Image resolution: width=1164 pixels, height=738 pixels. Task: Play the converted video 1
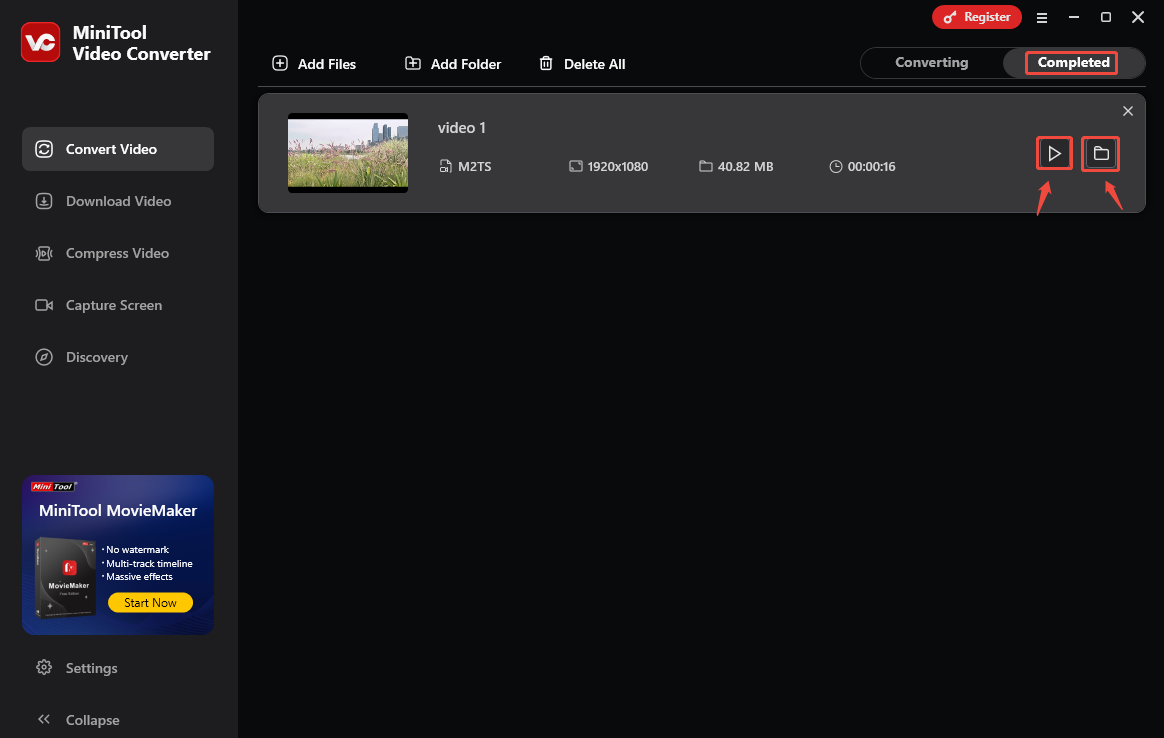point(1054,154)
